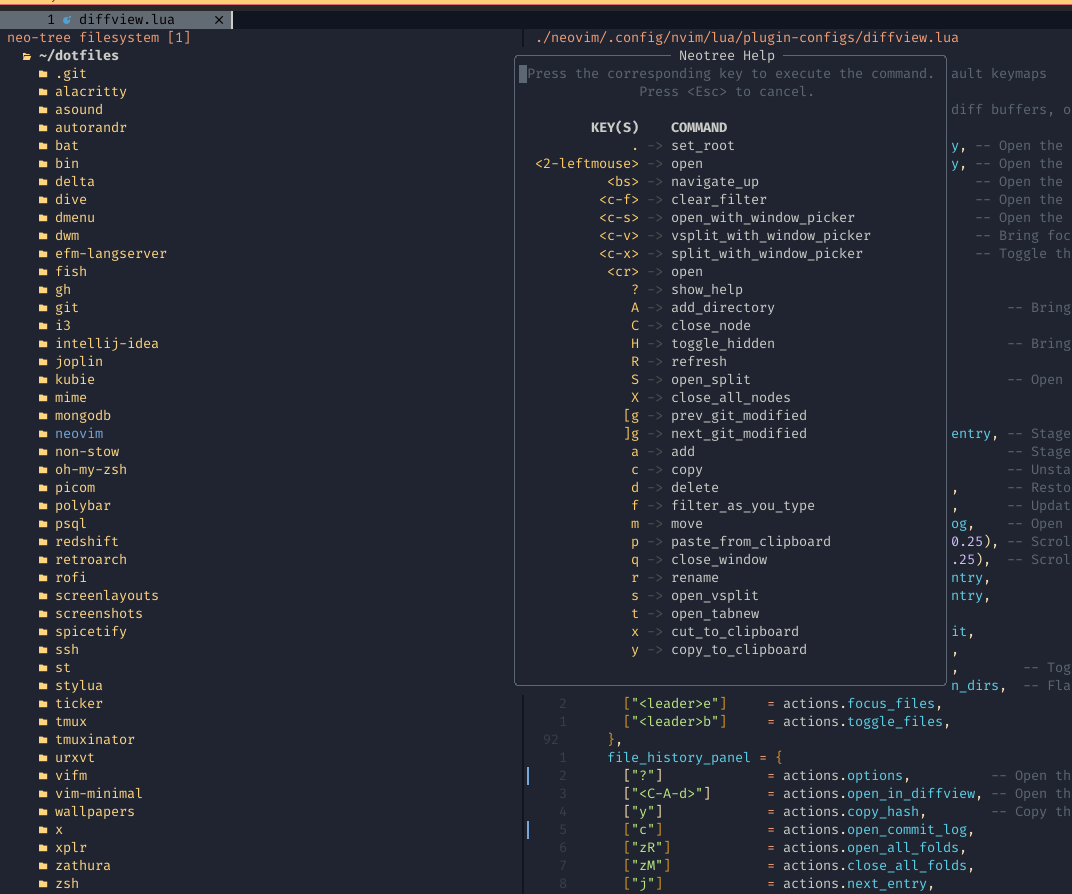
Task: Click the folder icon beside picom
Action: (x=43, y=488)
